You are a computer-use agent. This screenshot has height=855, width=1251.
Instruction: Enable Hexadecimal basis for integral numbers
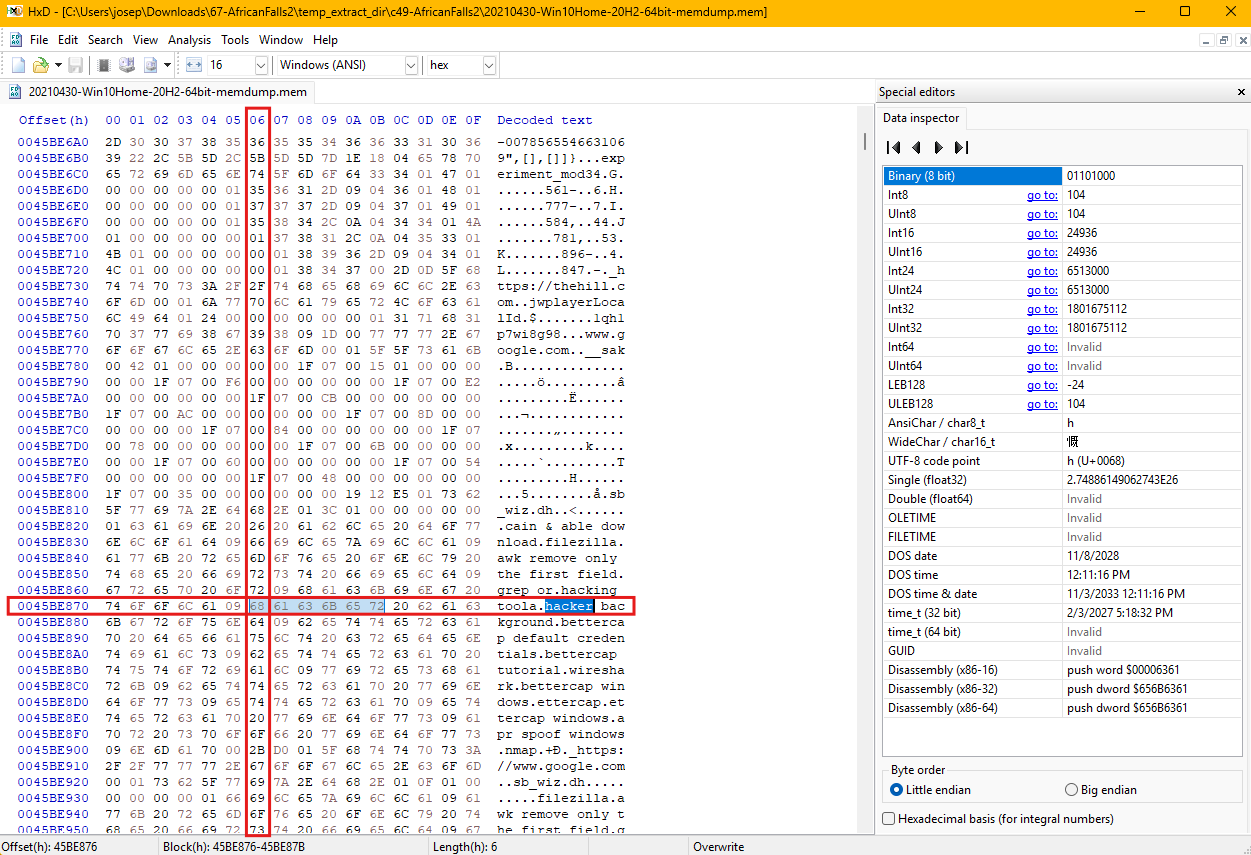889,819
